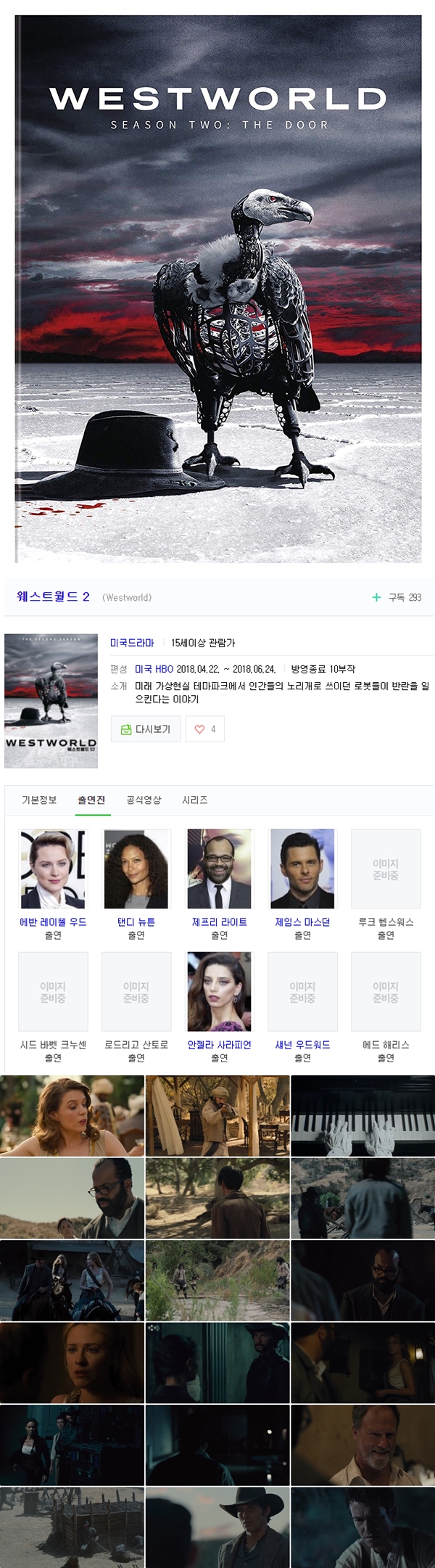Click the 미국드라마 category link
The image size is (435, 1568).
point(132,643)
